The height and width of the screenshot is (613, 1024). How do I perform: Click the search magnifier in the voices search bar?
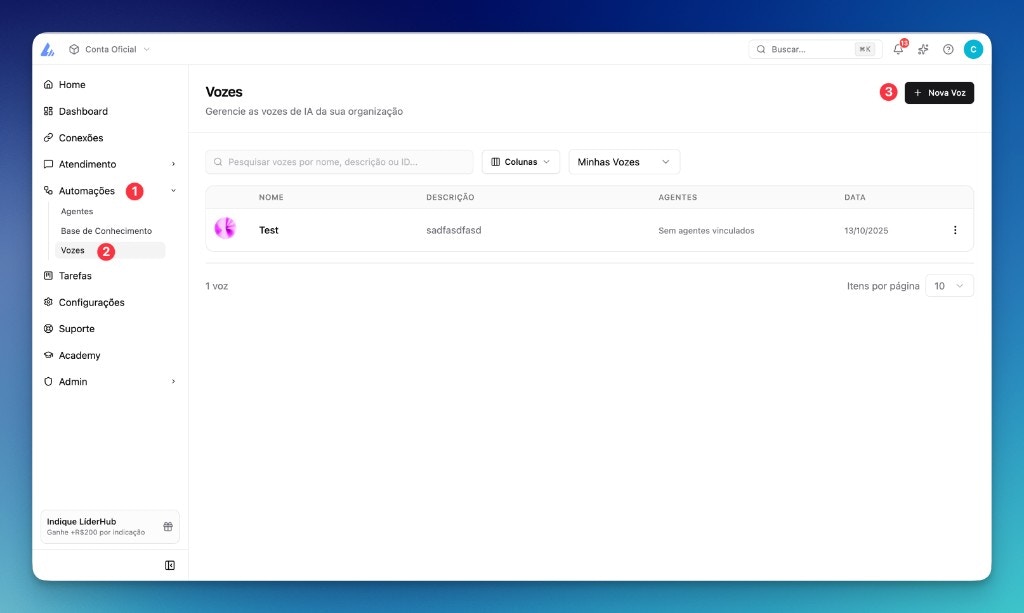click(218, 161)
